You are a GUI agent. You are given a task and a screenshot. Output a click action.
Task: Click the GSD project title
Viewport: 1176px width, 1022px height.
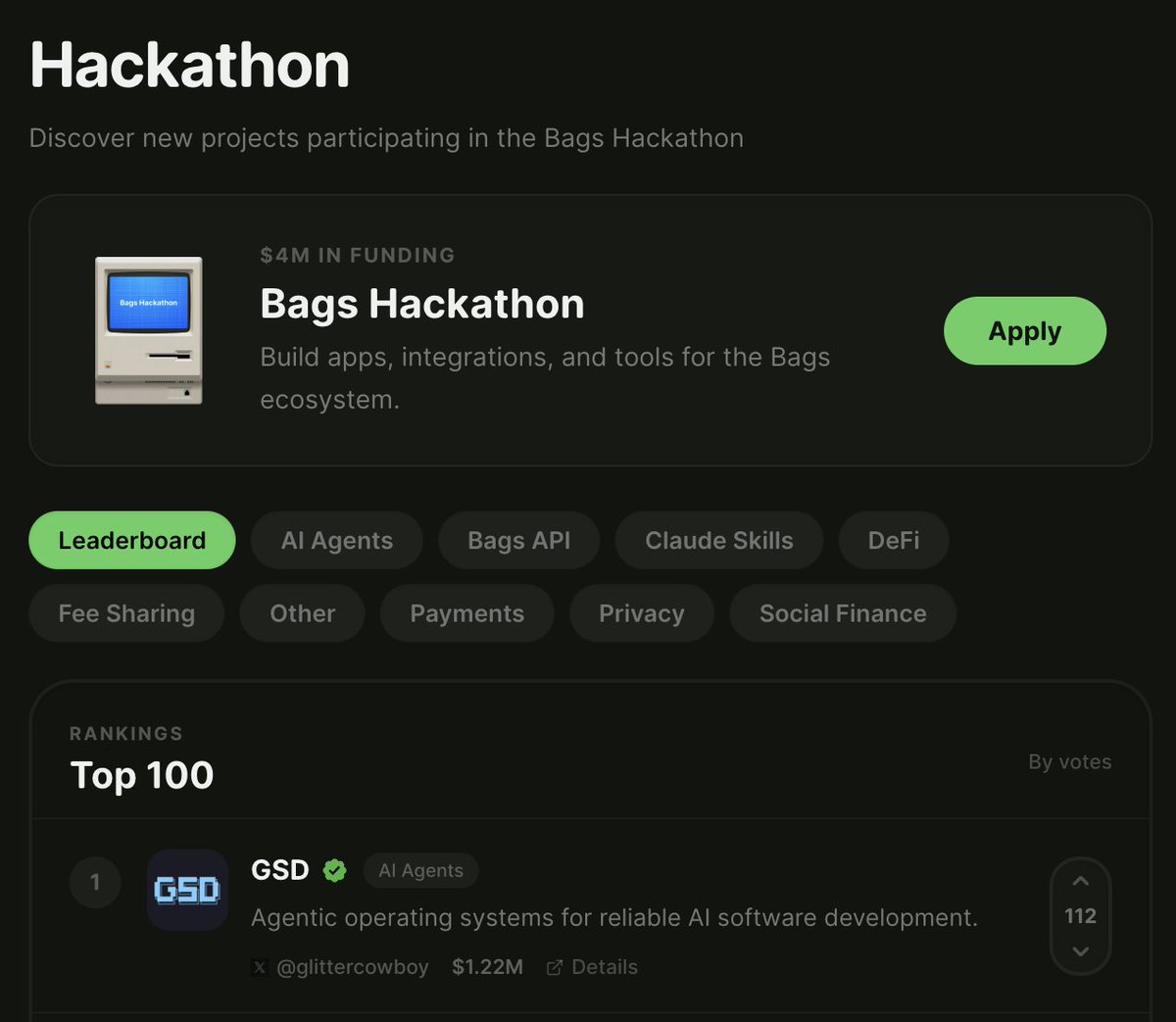pyautogui.click(x=280, y=870)
